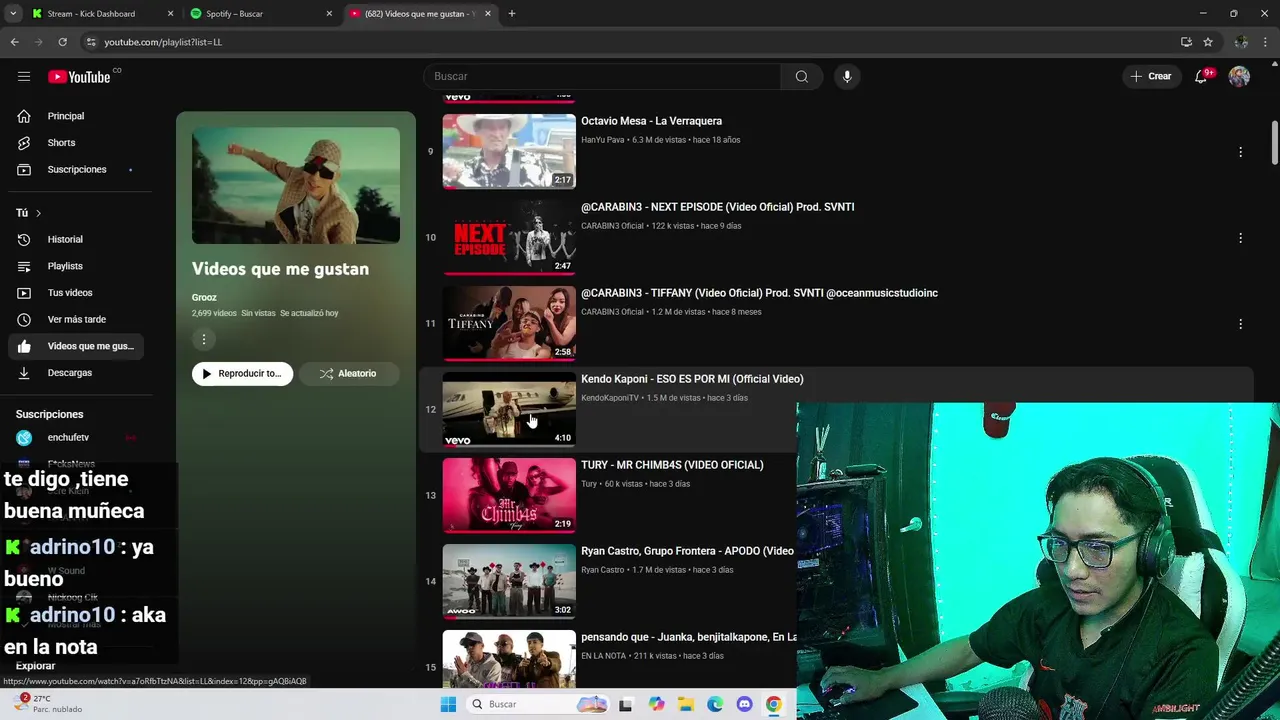Launch Copilot from the taskbar
Viewport: 1280px width, 720px height.
click(656, 704)
